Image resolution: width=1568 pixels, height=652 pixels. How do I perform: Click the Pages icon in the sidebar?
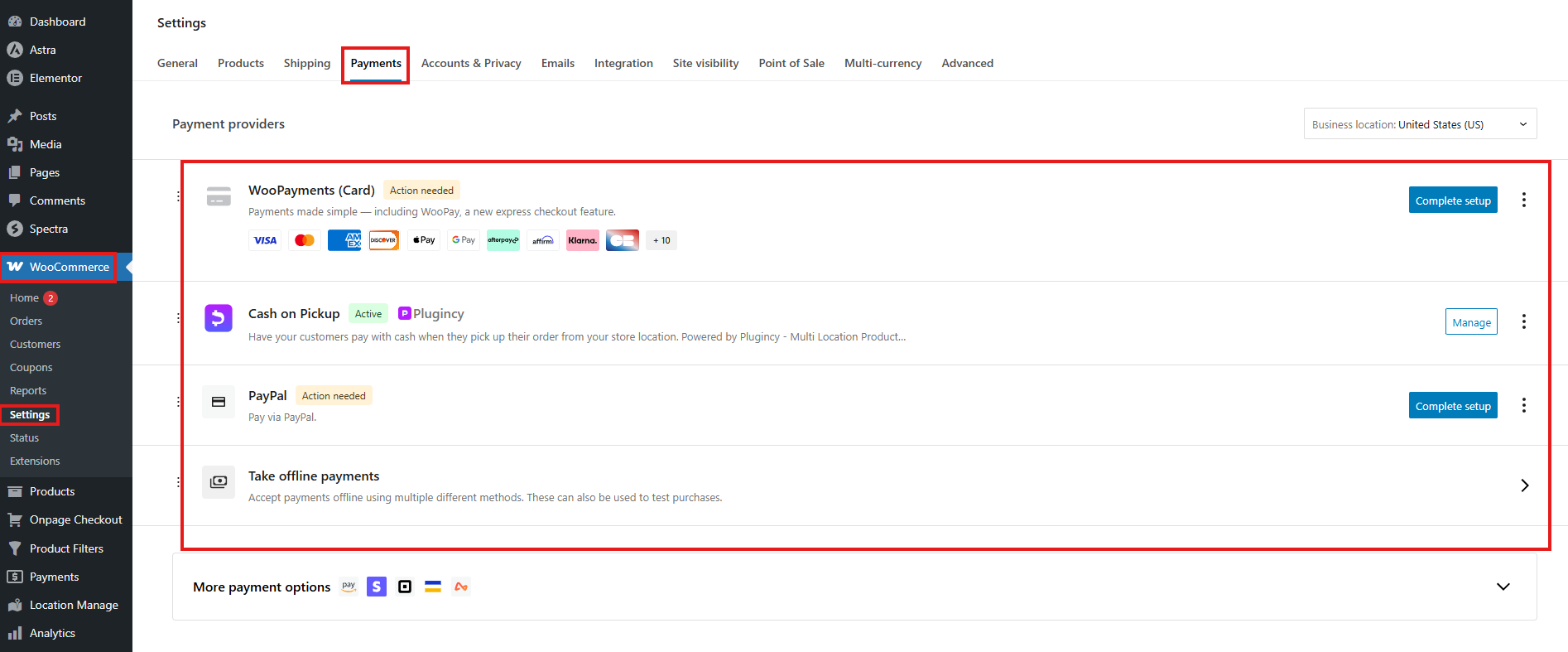coord(15,172)
